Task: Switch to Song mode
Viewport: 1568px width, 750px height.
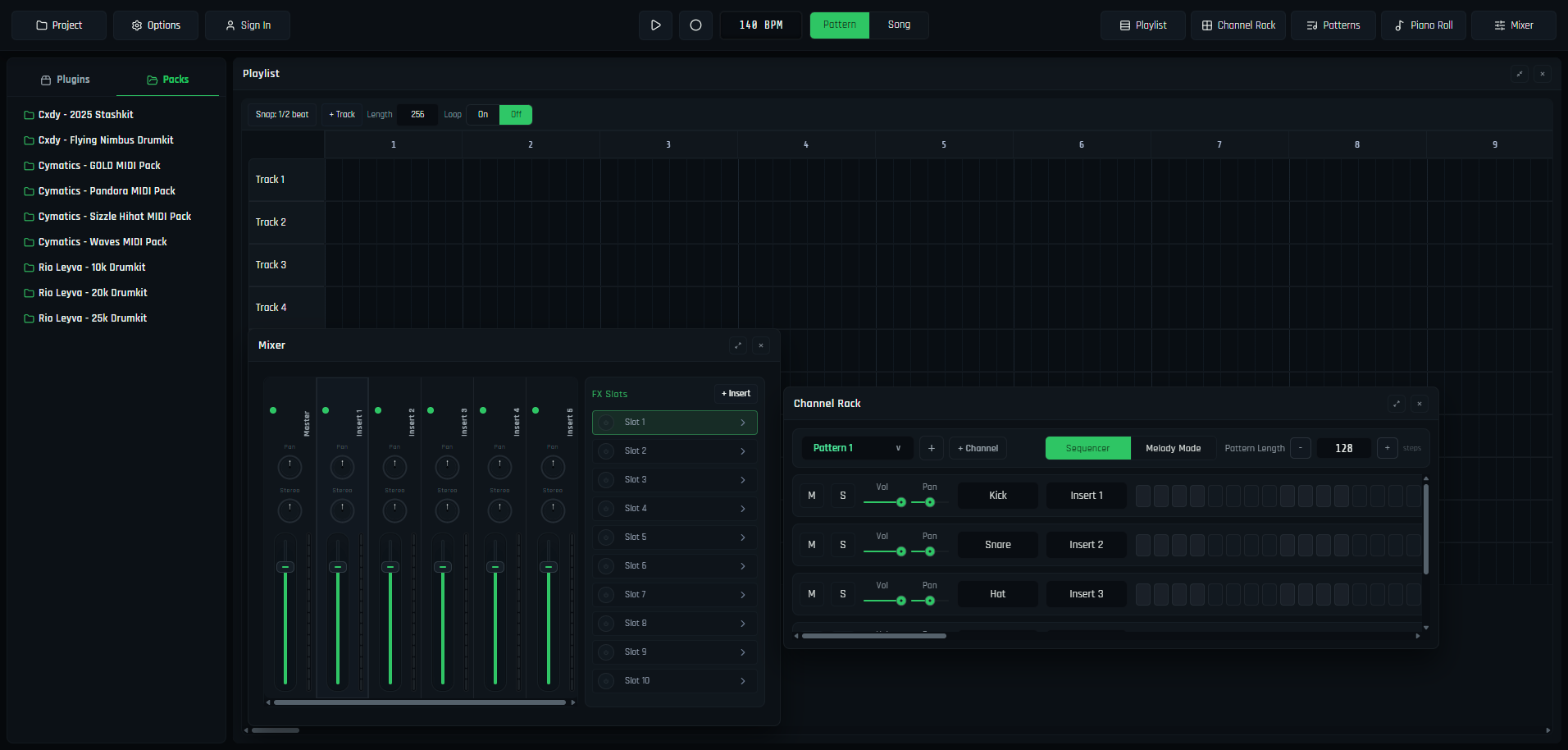Action: point(899,25)
